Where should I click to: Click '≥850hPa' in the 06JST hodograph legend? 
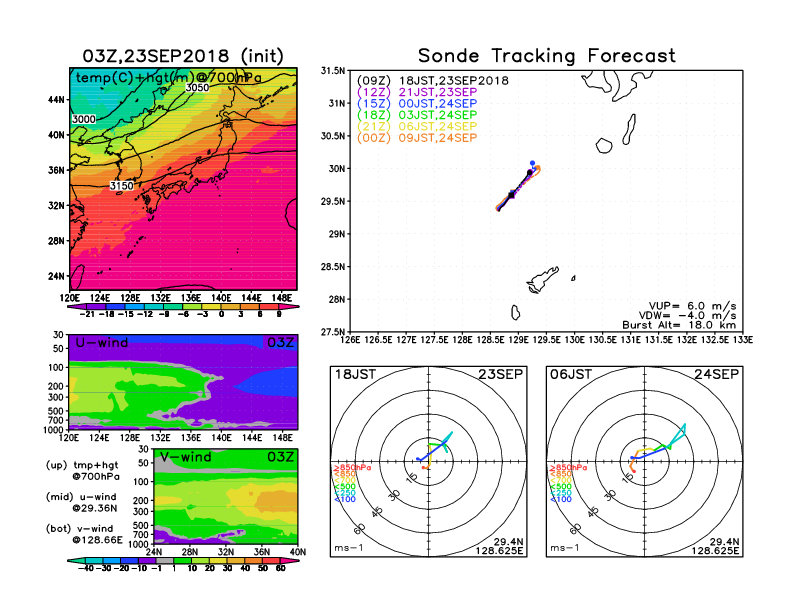tap(569, 468)
